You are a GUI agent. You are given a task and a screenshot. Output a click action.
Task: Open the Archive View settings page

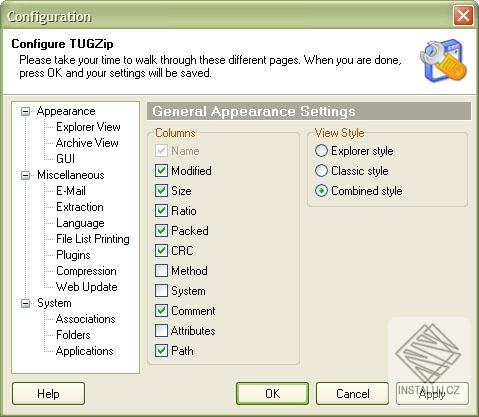(x=87, y=143)
